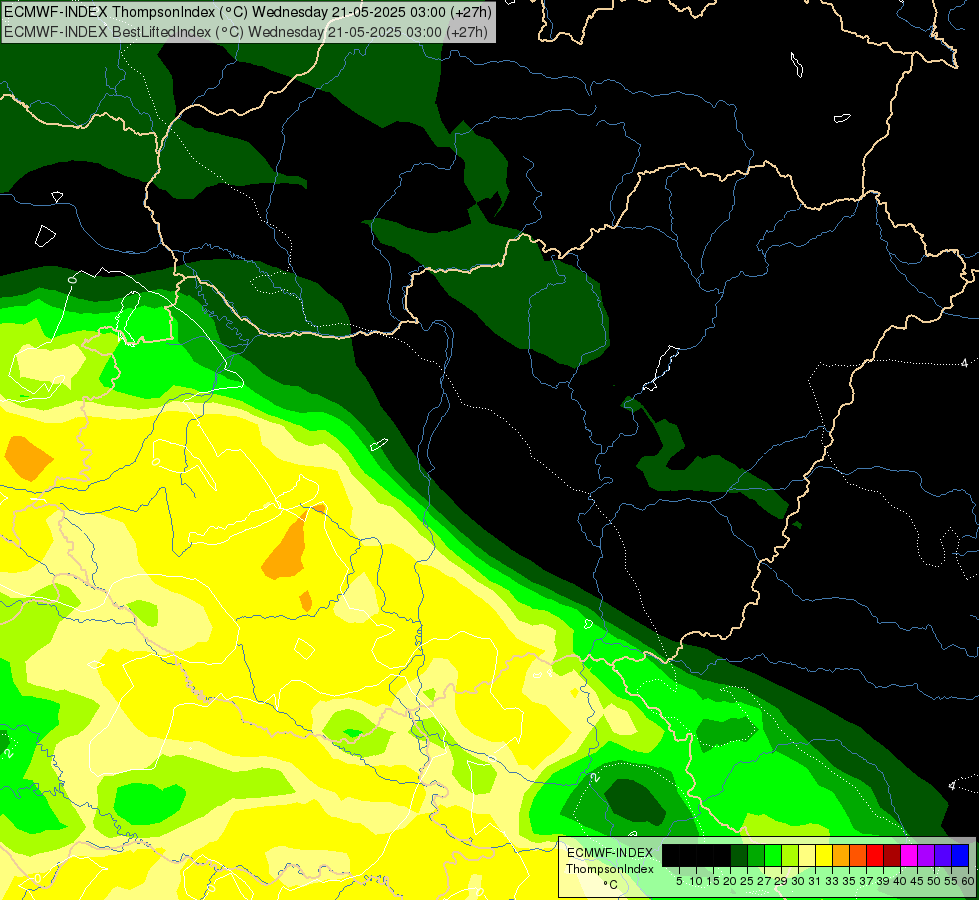Image resolution: width=979 pixels, height=900 pixels.
Task: Click the legend tick label '27'
Action: pyautogui.click(x=764, y=881)
